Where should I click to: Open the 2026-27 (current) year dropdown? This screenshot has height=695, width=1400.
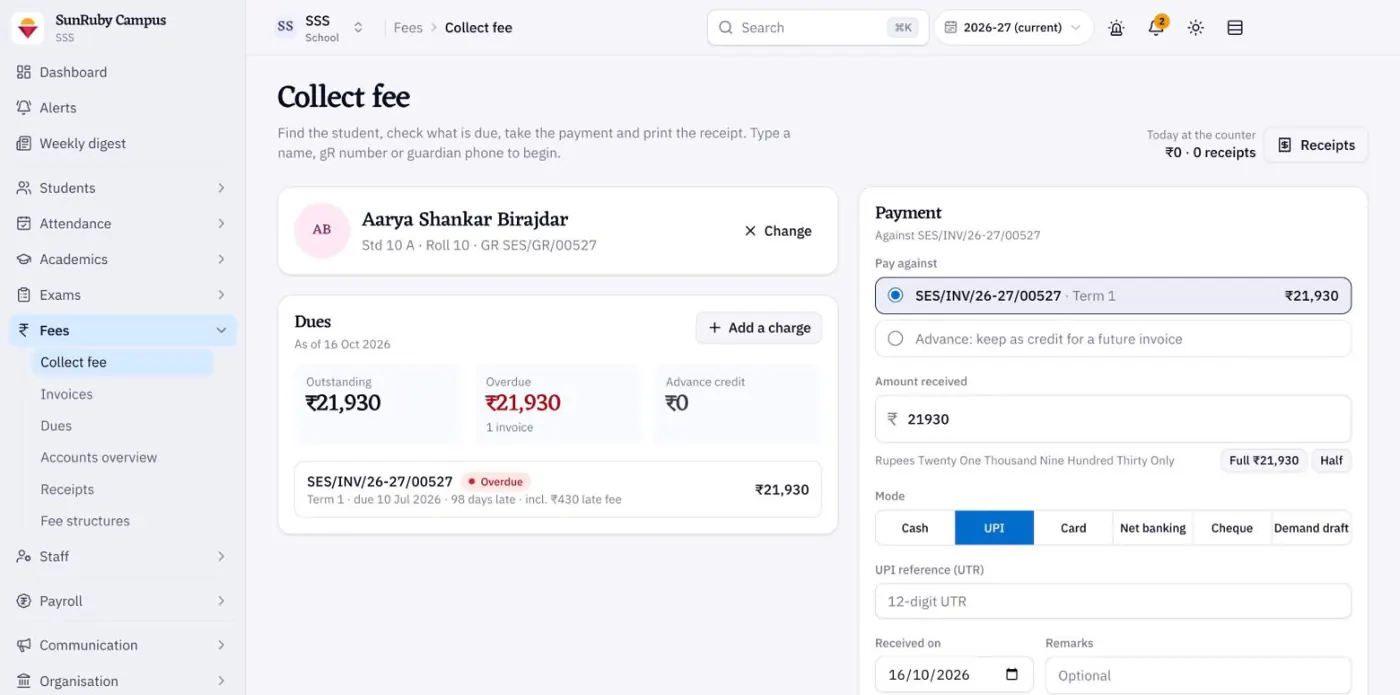coord(1014,28)
